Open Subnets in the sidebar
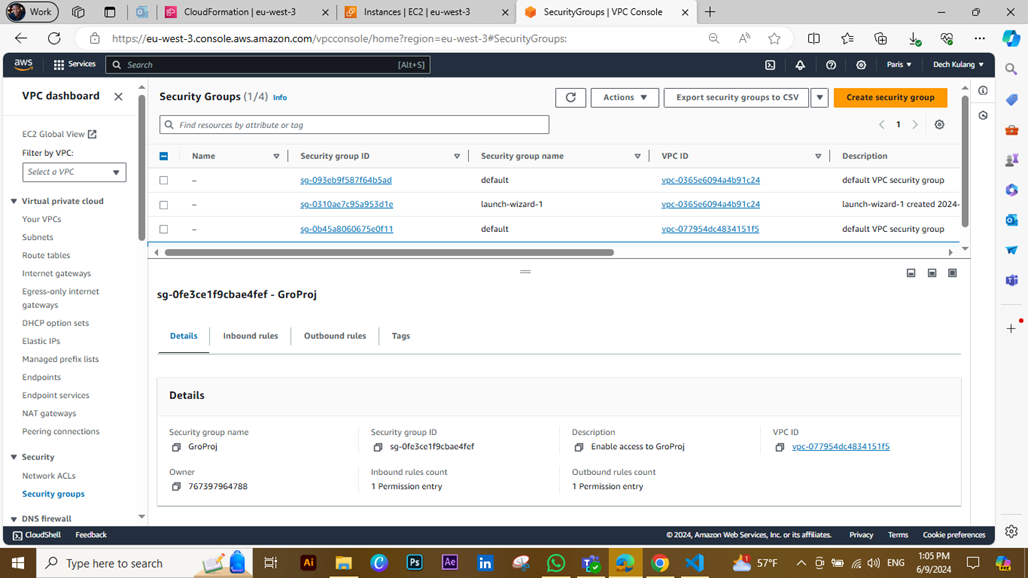 [37, 237]
